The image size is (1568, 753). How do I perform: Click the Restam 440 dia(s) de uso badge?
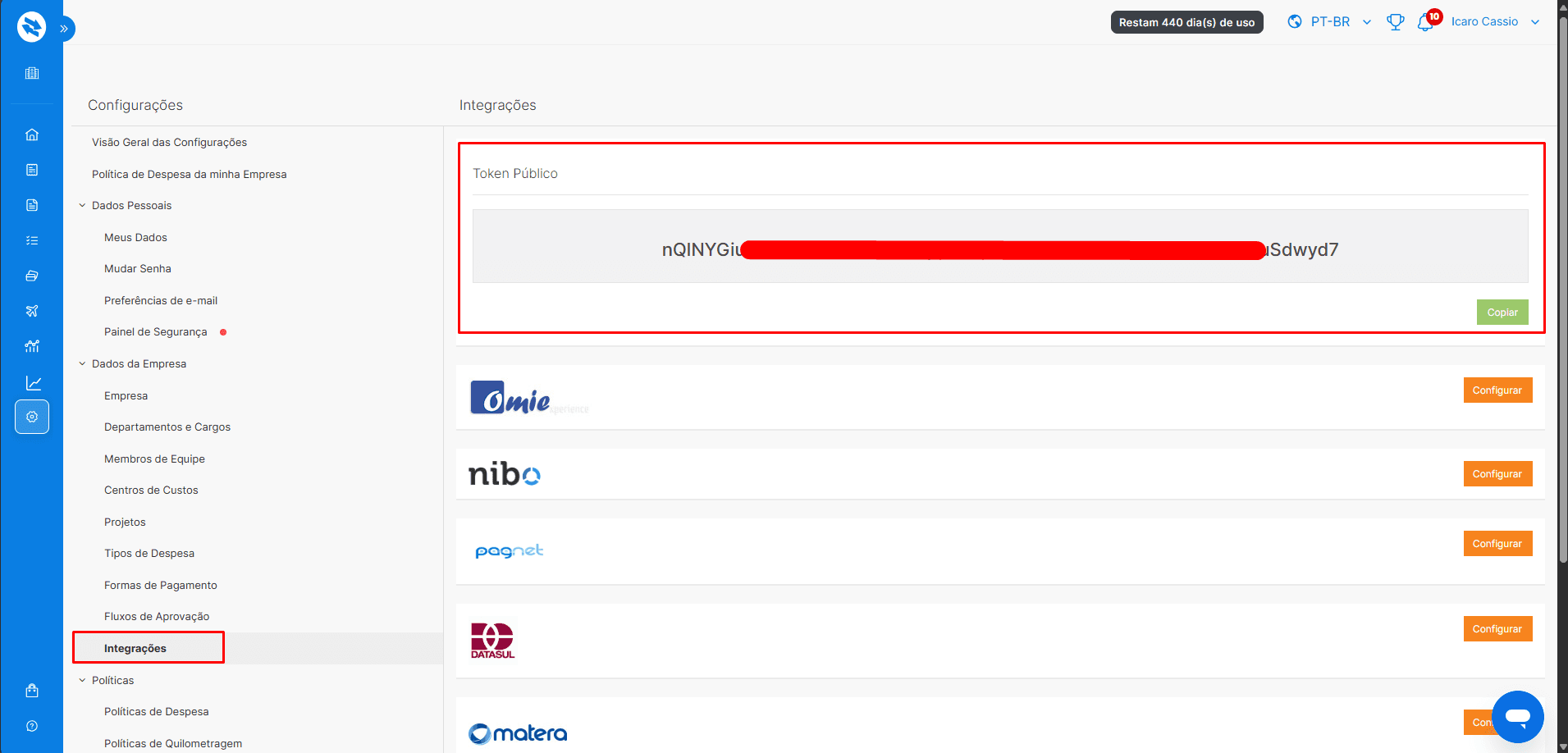click(1186, 22)
